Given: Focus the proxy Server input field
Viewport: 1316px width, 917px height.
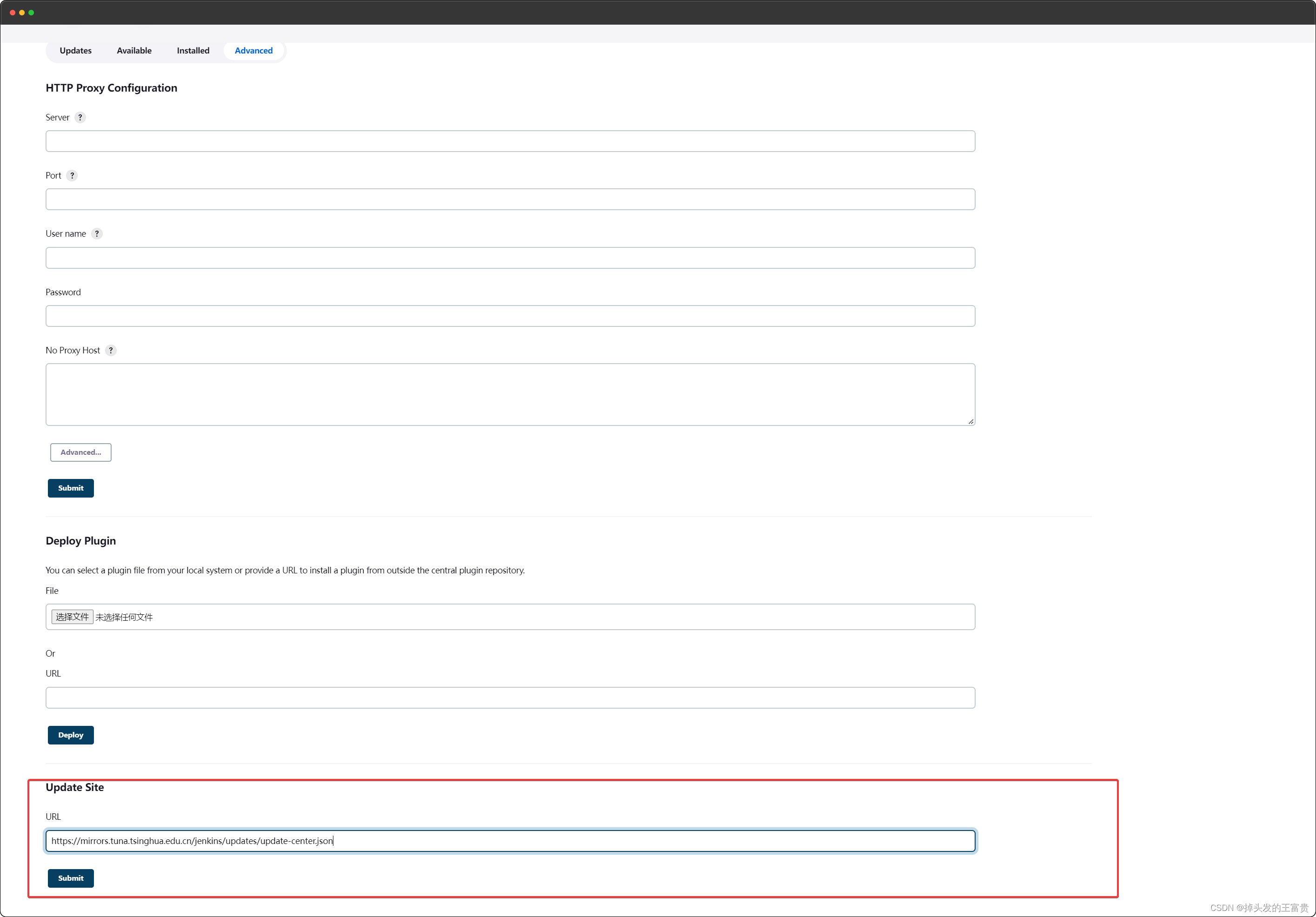Looking at the screenshot, I should tap(510, 141).
